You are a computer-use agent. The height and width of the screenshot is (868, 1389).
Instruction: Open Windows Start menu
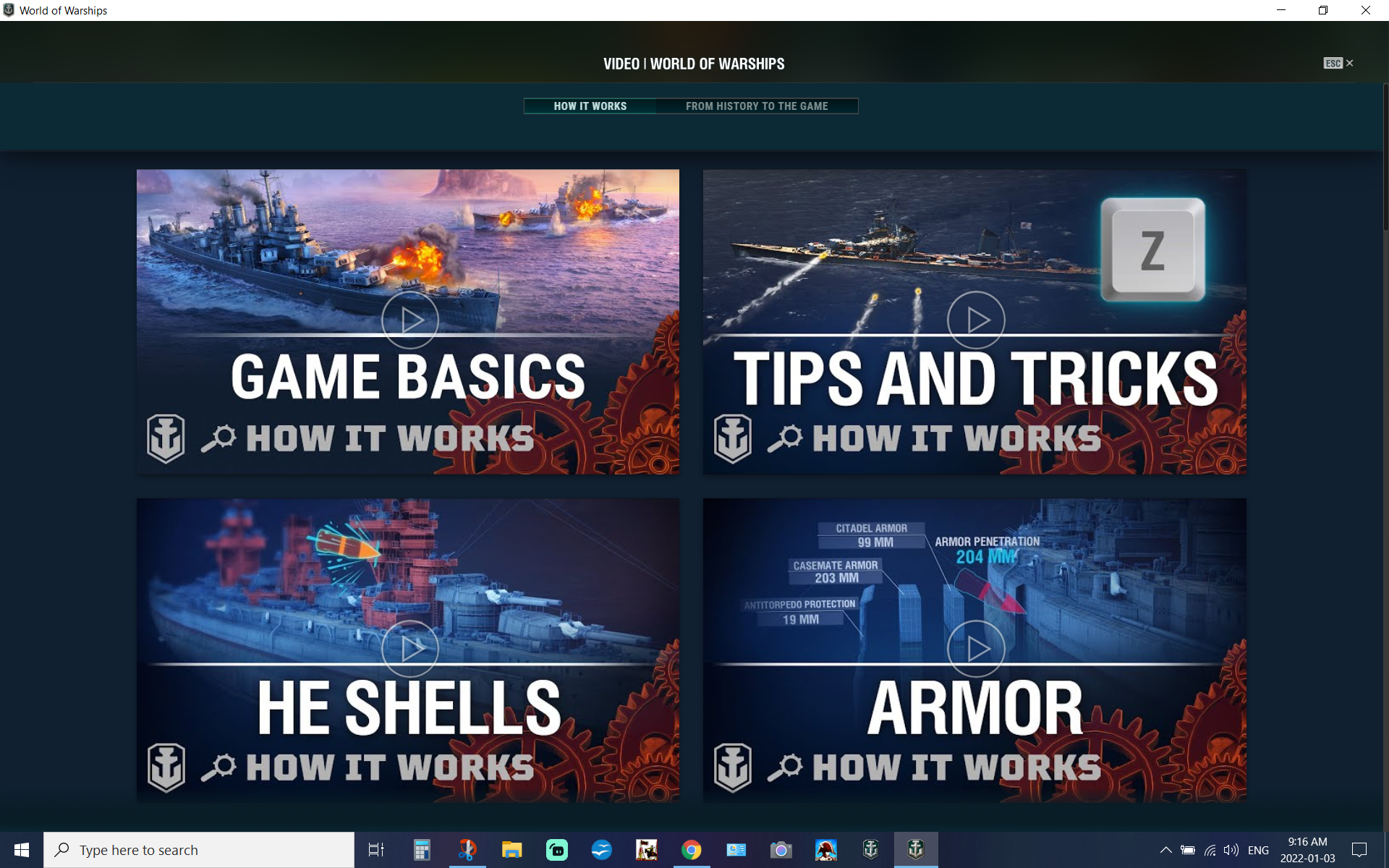pos(21,850)
